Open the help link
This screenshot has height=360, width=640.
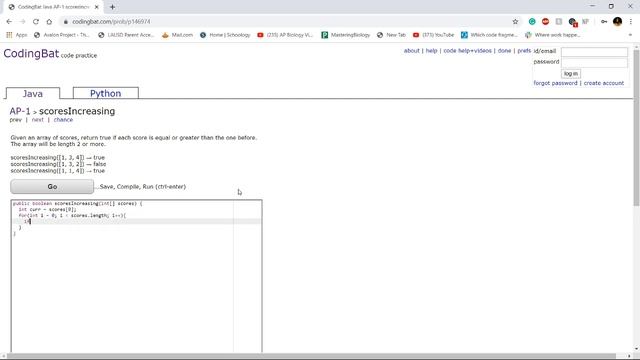click(x=431, y=51)
